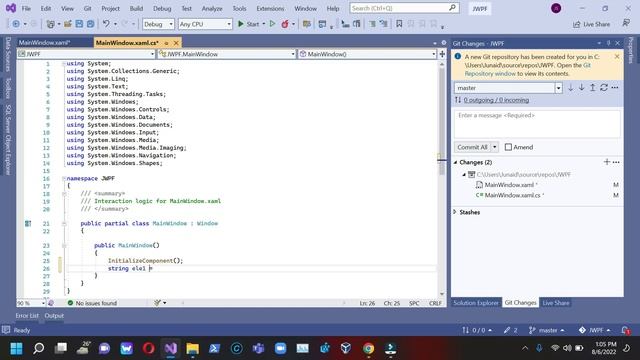
Task: Open the Debug configuration dropdown
Action: pyautogui.click(x=158, y=24)
